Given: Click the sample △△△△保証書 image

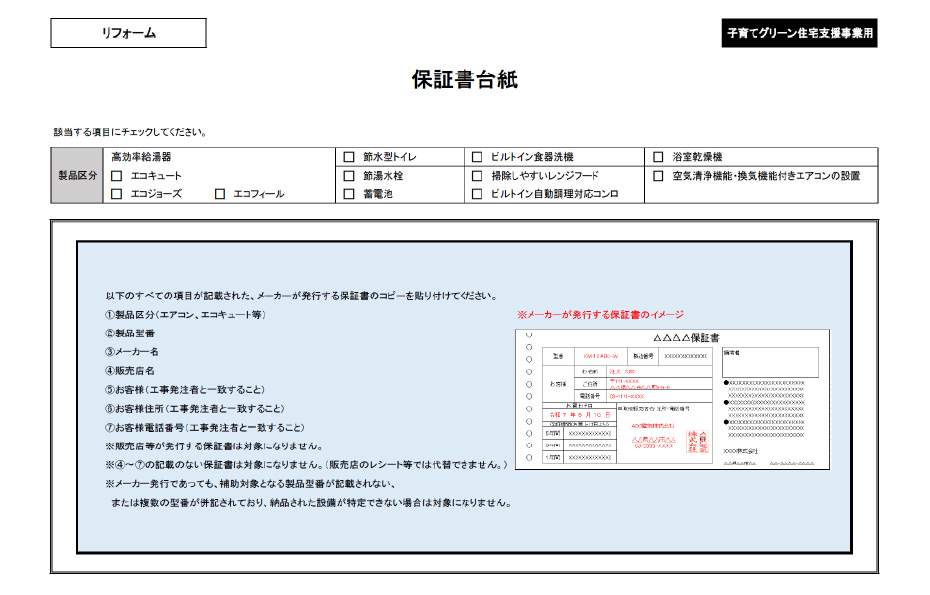Looking at the screenshot, I should [x=672, y=399].
